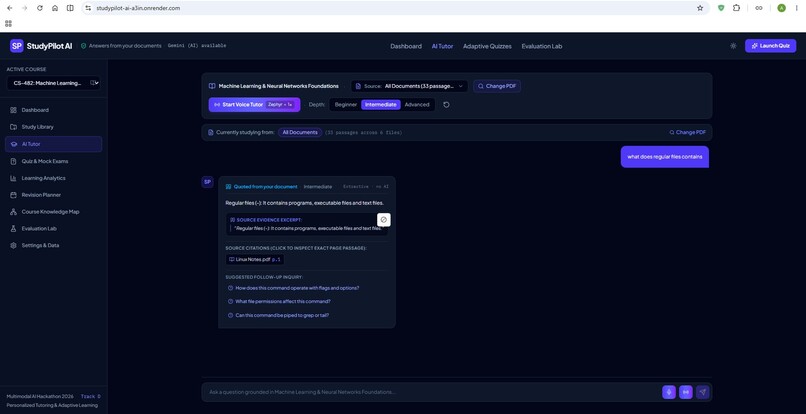806x414 pixels.
Task: Select the Intermediate depth level
Action: [x=380, y=104]
